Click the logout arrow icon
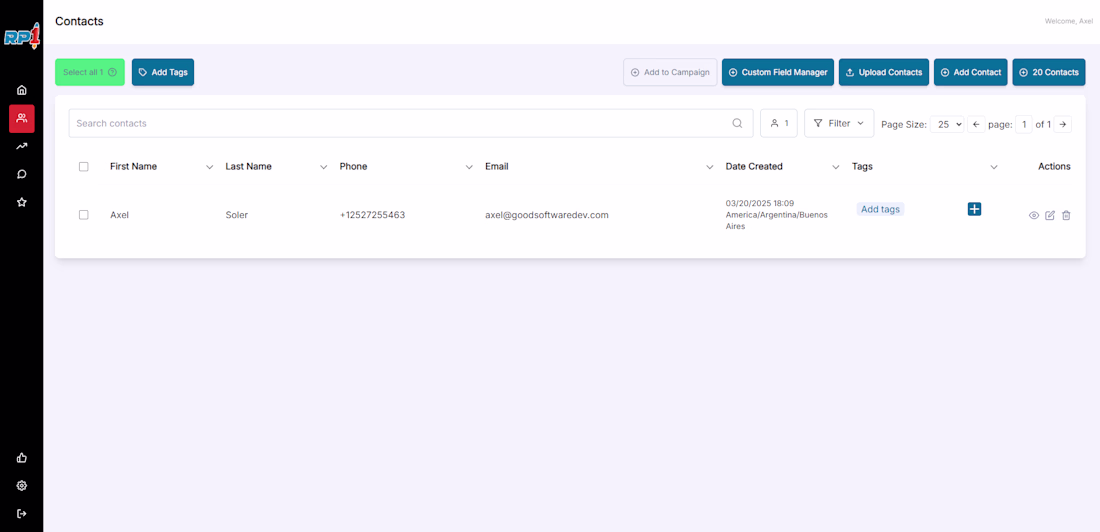Viewport: 1100px width, 532px height. tap(22, 513)
